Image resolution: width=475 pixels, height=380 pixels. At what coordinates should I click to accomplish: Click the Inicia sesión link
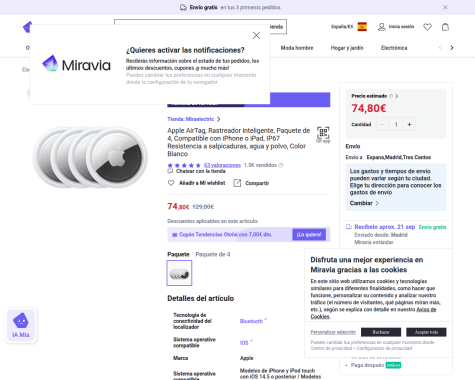(x=401, y=27)
